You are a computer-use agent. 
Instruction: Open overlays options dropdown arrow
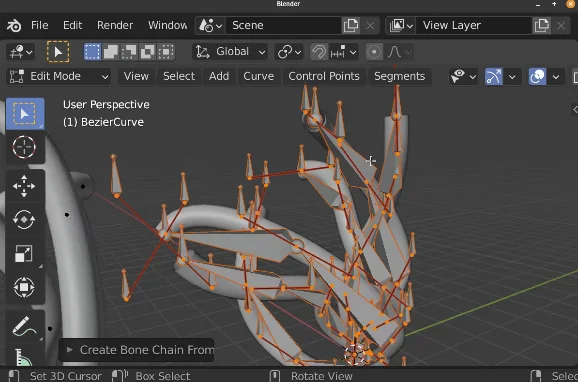click(x=556, y=77)
